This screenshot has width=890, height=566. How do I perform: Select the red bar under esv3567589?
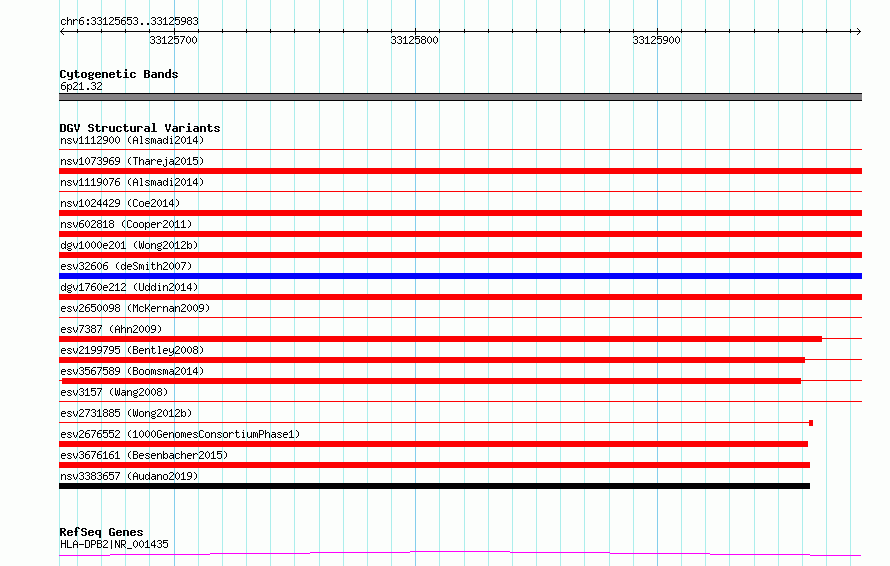[431, 381]
